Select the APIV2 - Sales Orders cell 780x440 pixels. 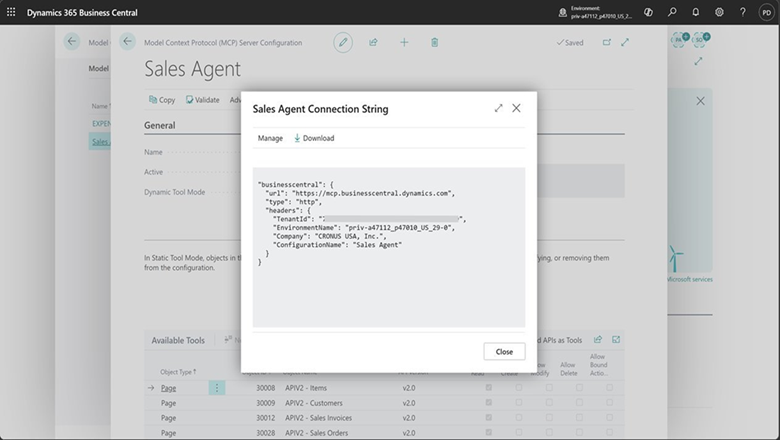coord(316,433)
